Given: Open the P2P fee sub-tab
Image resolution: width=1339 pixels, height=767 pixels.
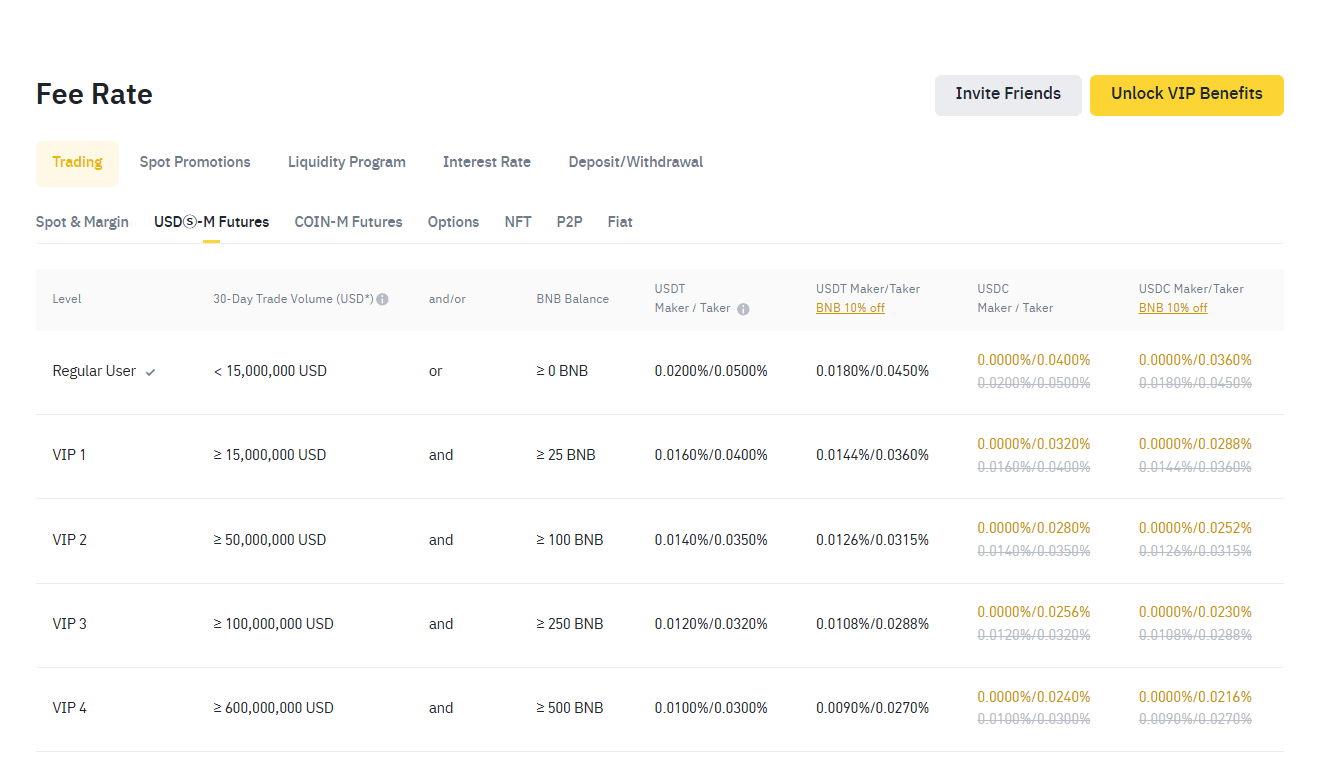Looking at the screenshot, I should (569, 222).
